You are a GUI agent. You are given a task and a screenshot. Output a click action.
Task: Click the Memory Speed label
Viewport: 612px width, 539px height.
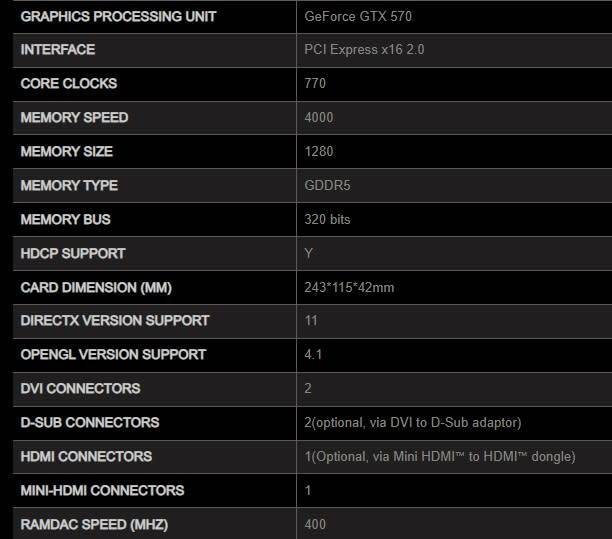coord(74,118)
